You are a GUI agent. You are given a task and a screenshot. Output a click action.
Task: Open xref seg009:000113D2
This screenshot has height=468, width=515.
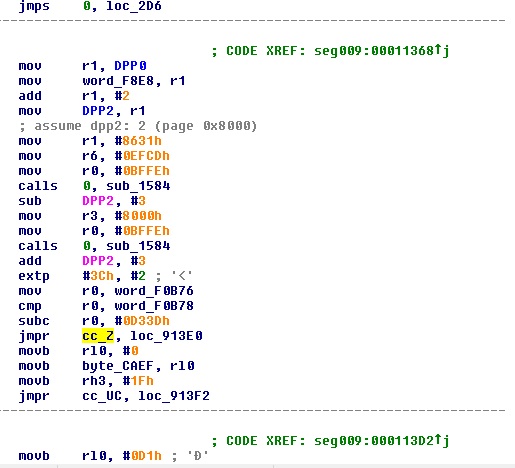pos(381,441)
